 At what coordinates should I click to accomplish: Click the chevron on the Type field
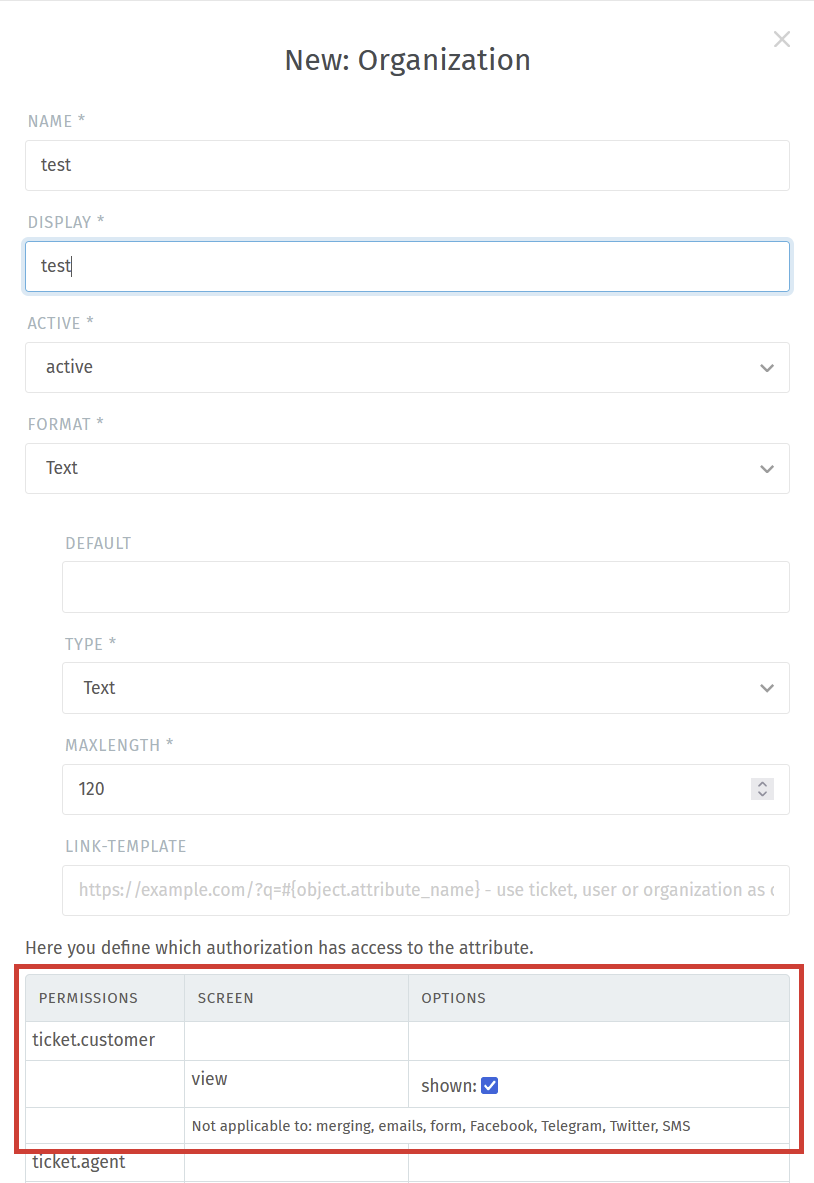[767, 688]
